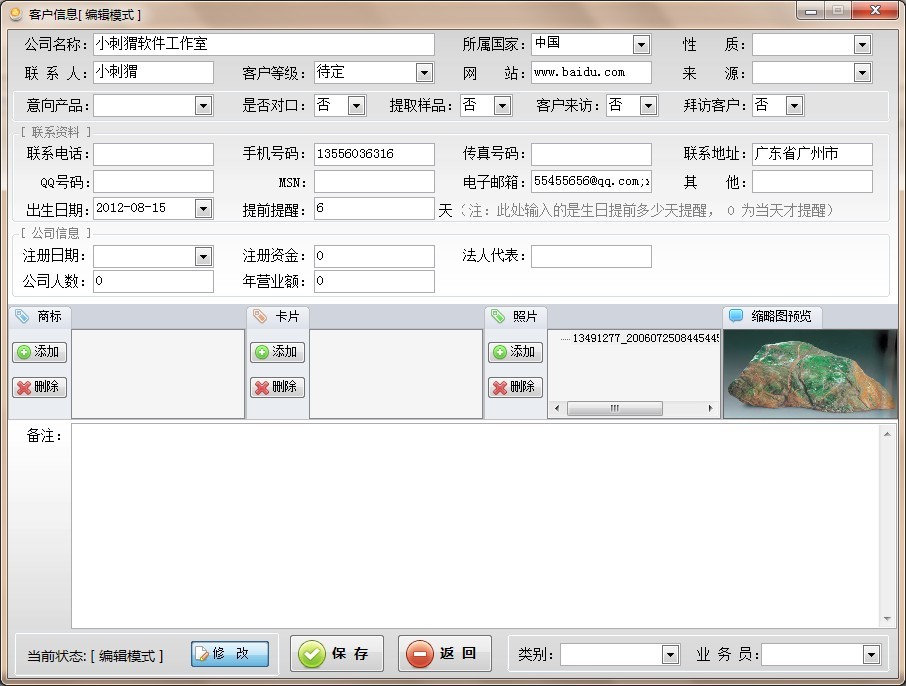Click the 公司名称 input field
This screenshot has width=906, height=686.
pyautogui.click(x=263, y=44)
